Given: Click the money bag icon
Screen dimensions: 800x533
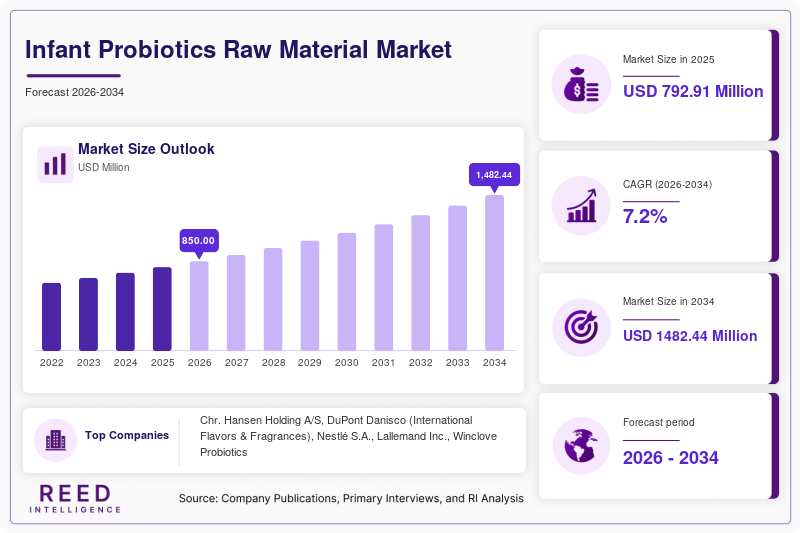Looking at the screenshot, I should [581, 84].
